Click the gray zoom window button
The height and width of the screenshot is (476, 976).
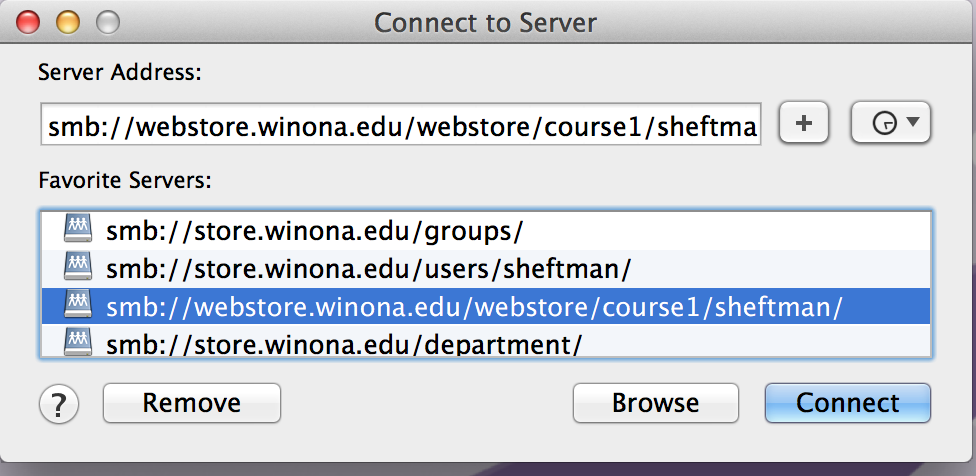[105, 21]
